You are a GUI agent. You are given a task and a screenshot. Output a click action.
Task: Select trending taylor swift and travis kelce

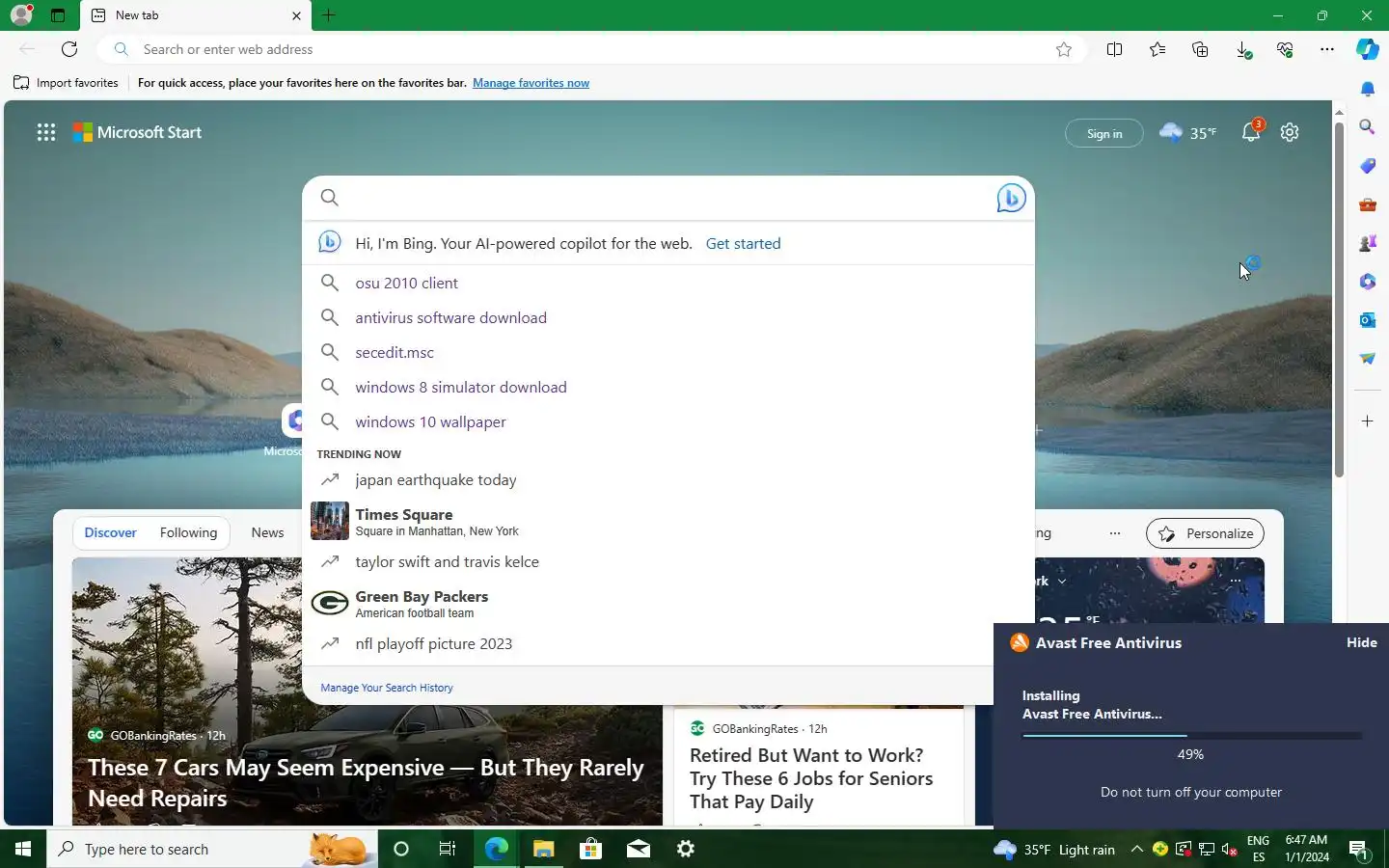[667, 561]
